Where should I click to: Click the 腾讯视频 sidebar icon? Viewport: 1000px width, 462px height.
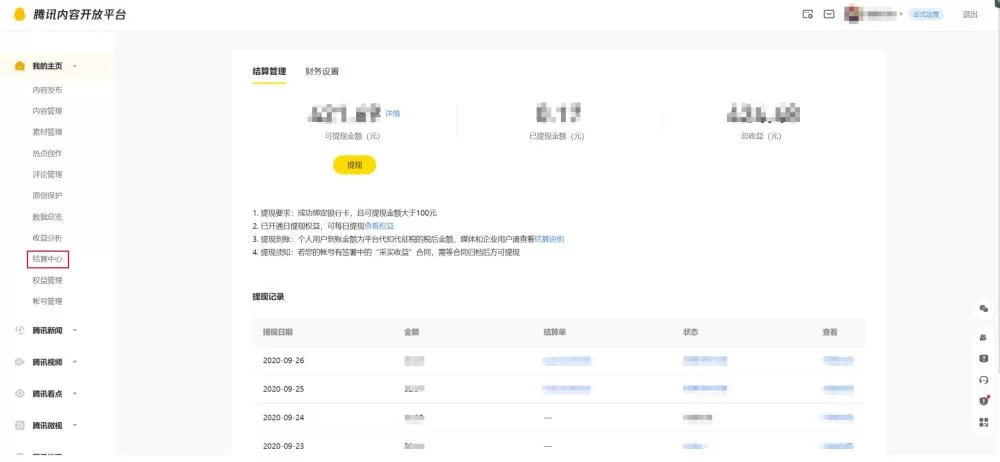pyautogui.click(x=20, y=362)
